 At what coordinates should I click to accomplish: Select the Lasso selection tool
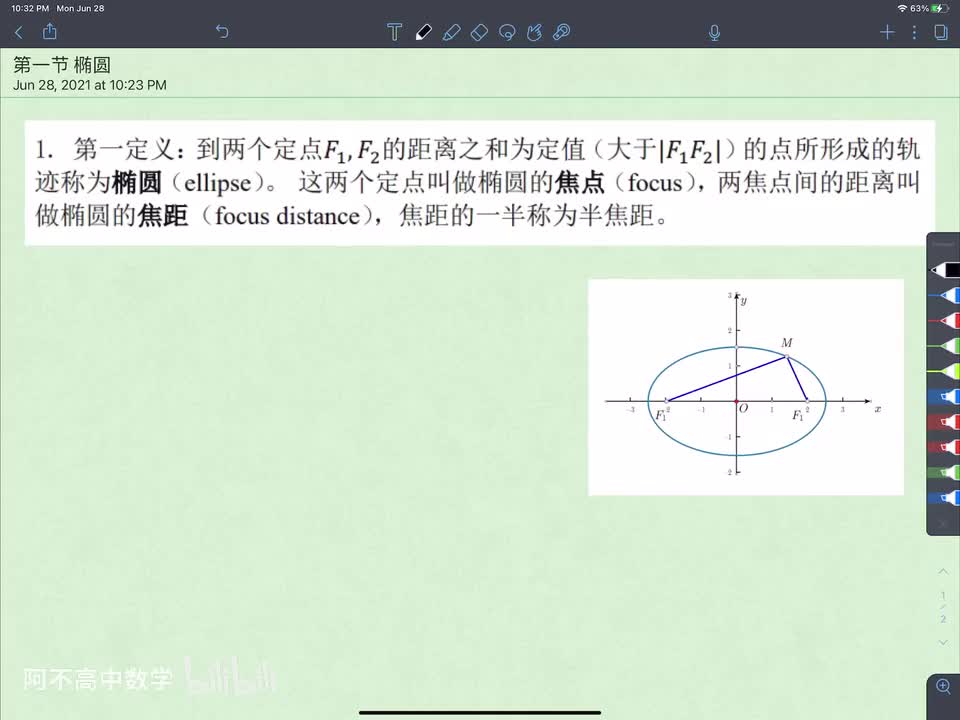tap(507, 32)
